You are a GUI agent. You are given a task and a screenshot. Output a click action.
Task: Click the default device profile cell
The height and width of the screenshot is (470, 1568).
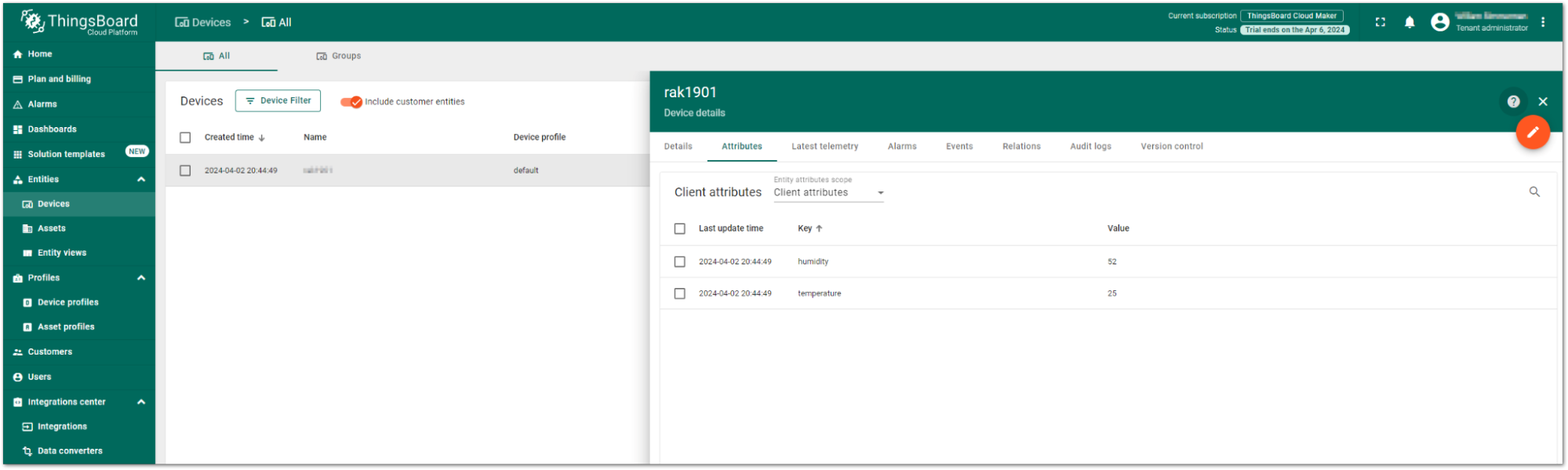coord(526,171)
